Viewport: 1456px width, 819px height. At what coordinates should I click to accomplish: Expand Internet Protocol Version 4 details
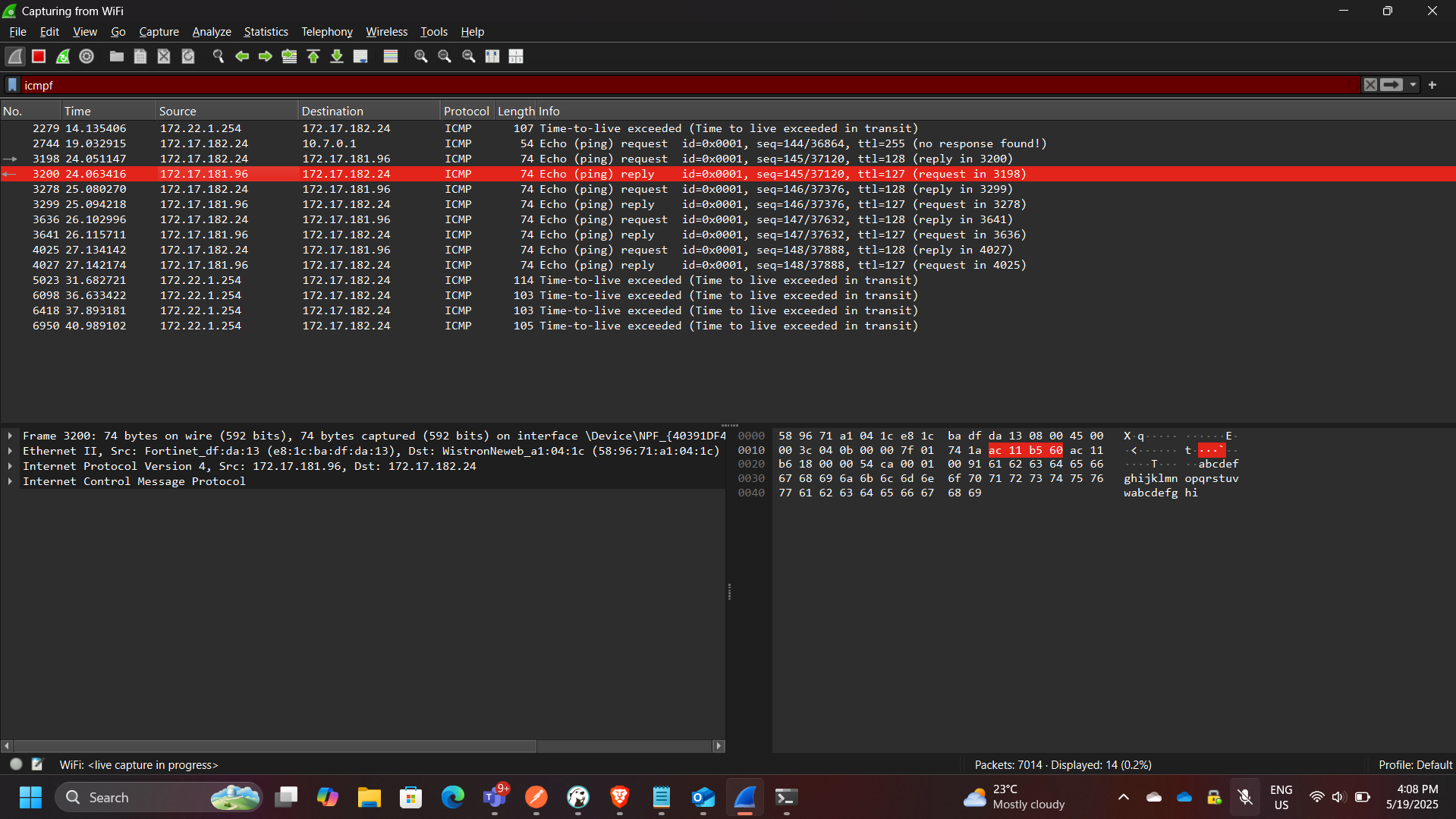(x=10, y=466)
